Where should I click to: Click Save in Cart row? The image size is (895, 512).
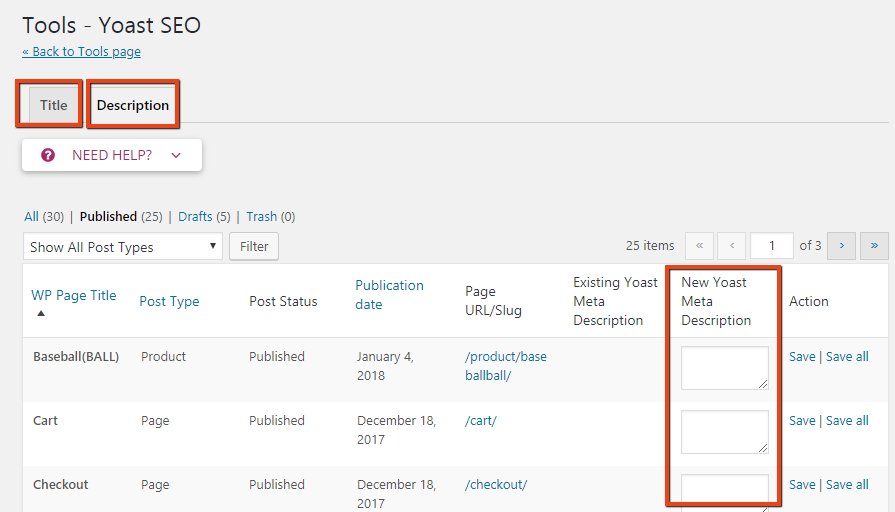coord(802,421)
